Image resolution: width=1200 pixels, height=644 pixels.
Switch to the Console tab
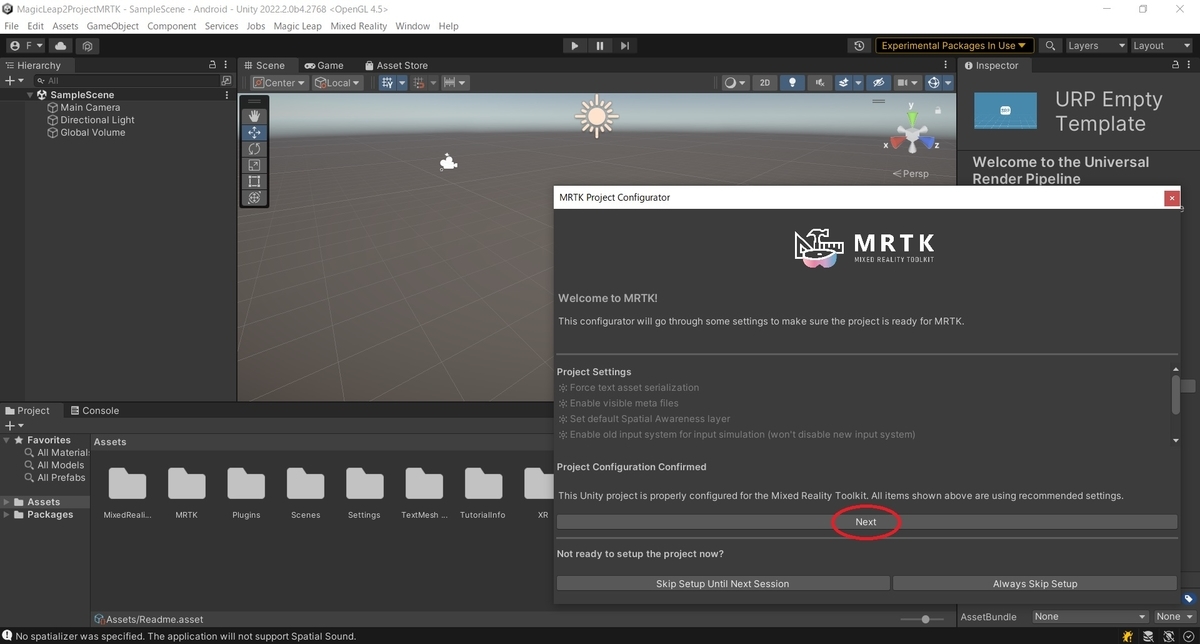tap(93, 410)
